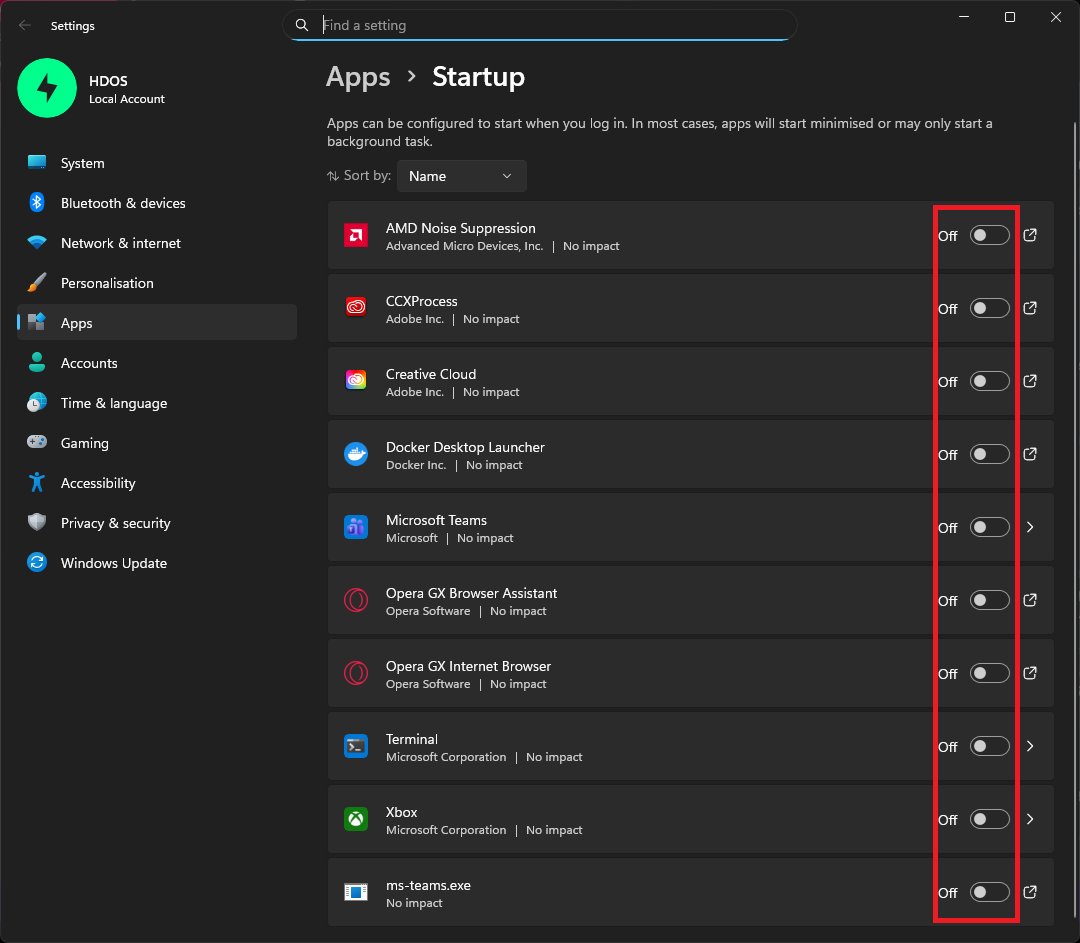Open file location link for Opera GX Browser Assistant
This screenshot has width=1080, height=943.
pyautogui.click(x=1030, y=601)
